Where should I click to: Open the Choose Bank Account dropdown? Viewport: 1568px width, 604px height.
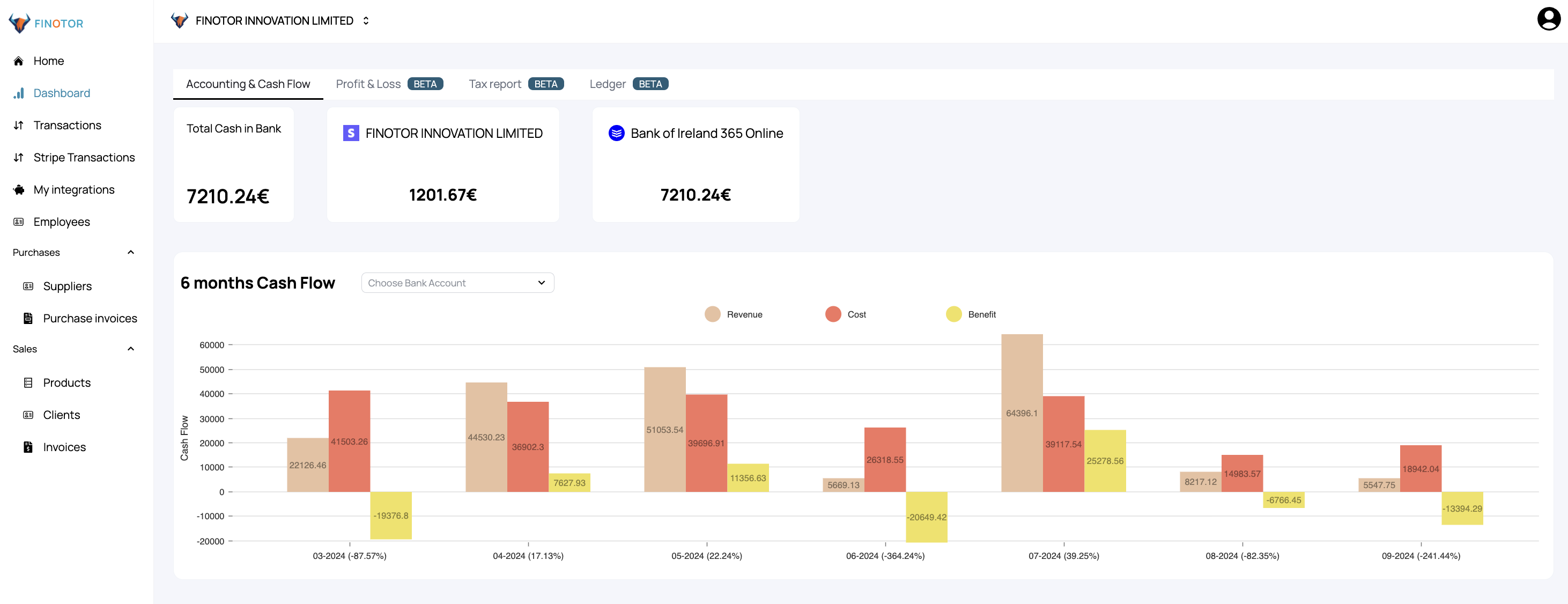pyautogui.click(x=457, y=283)
